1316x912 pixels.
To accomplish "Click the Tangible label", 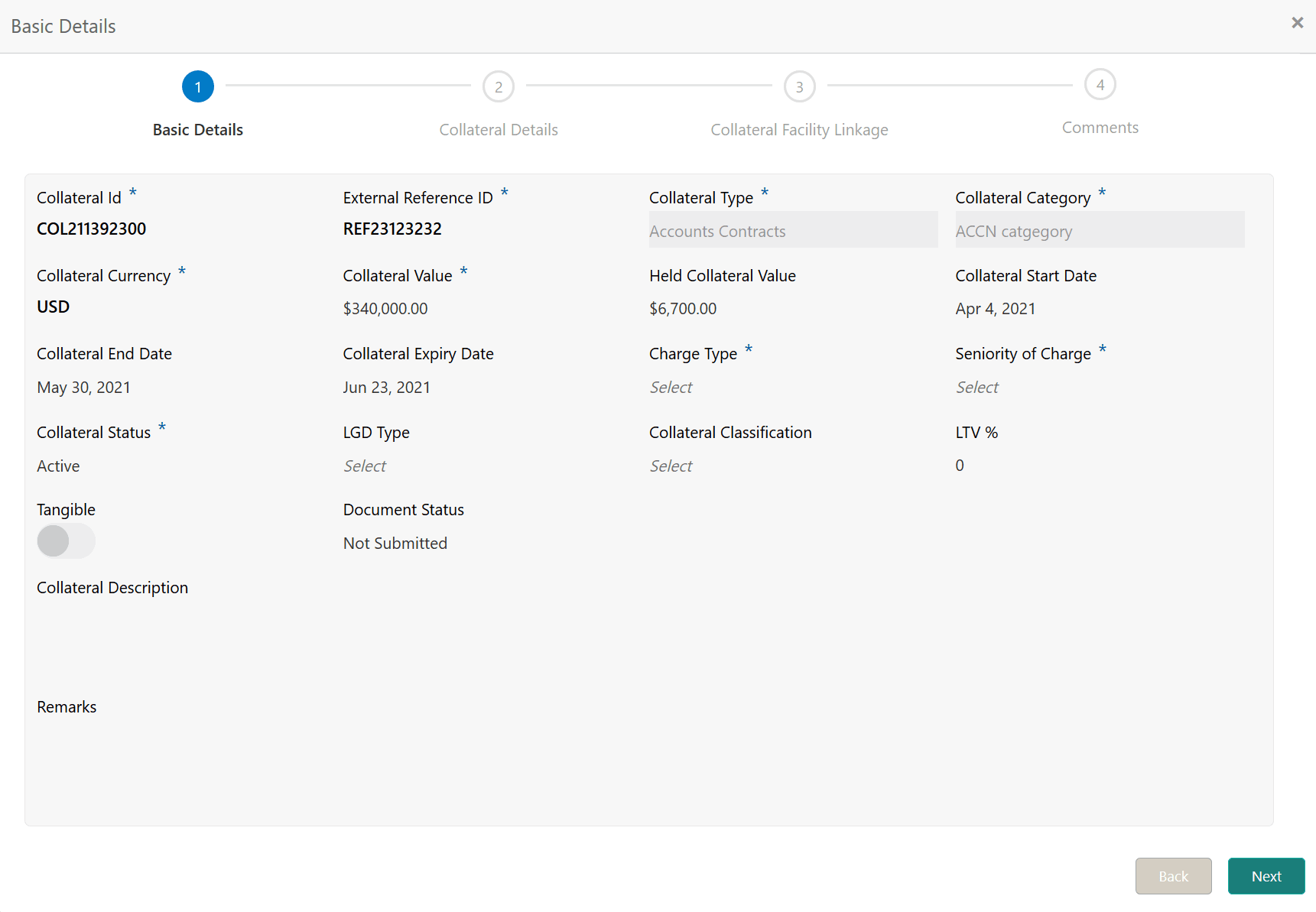I will click(67, 510).
